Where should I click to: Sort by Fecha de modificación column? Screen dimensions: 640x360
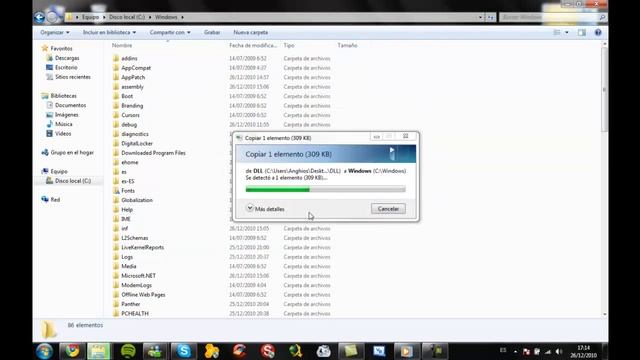[x=253, y=45]
